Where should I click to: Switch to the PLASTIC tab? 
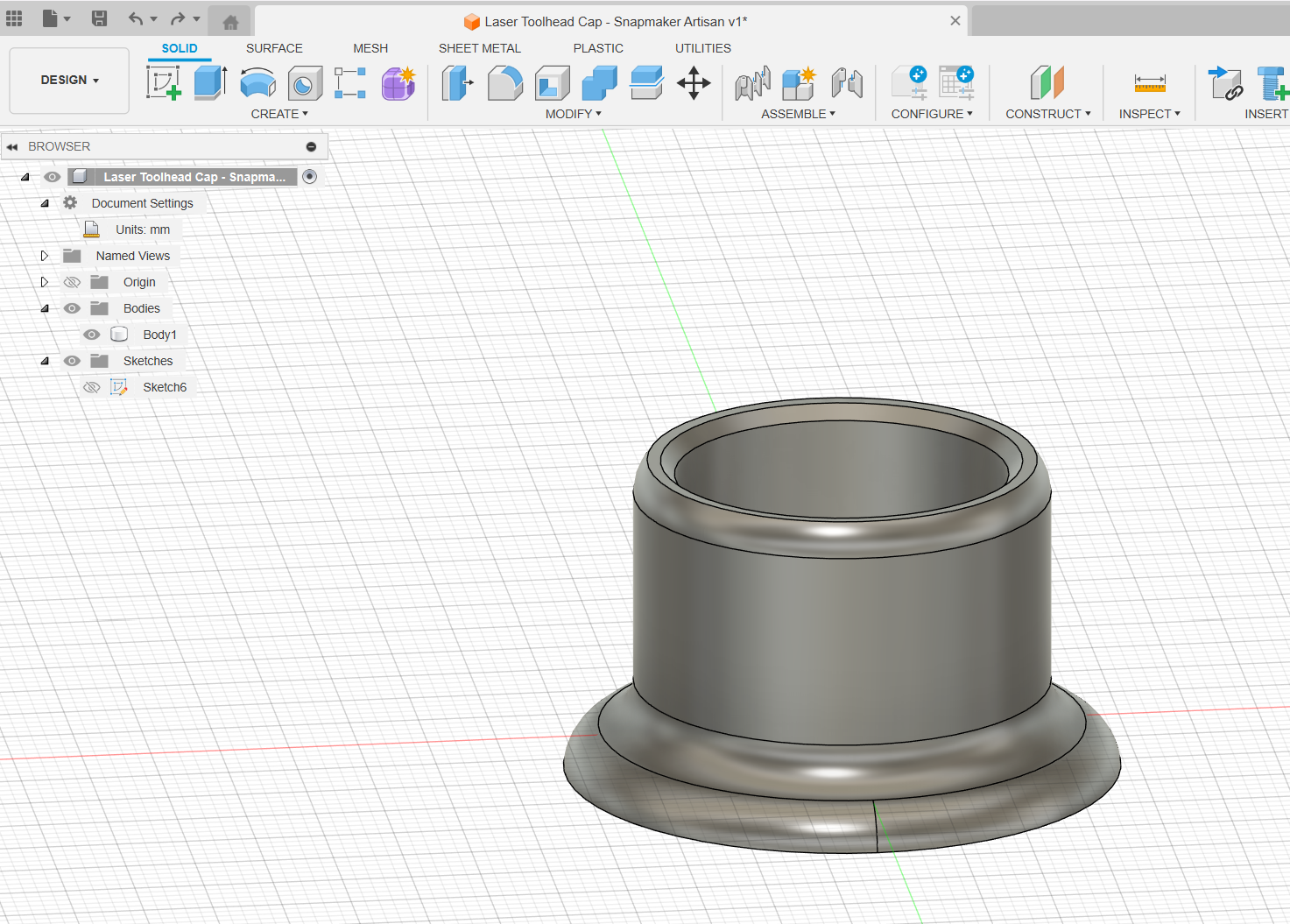tap(598, 48)
